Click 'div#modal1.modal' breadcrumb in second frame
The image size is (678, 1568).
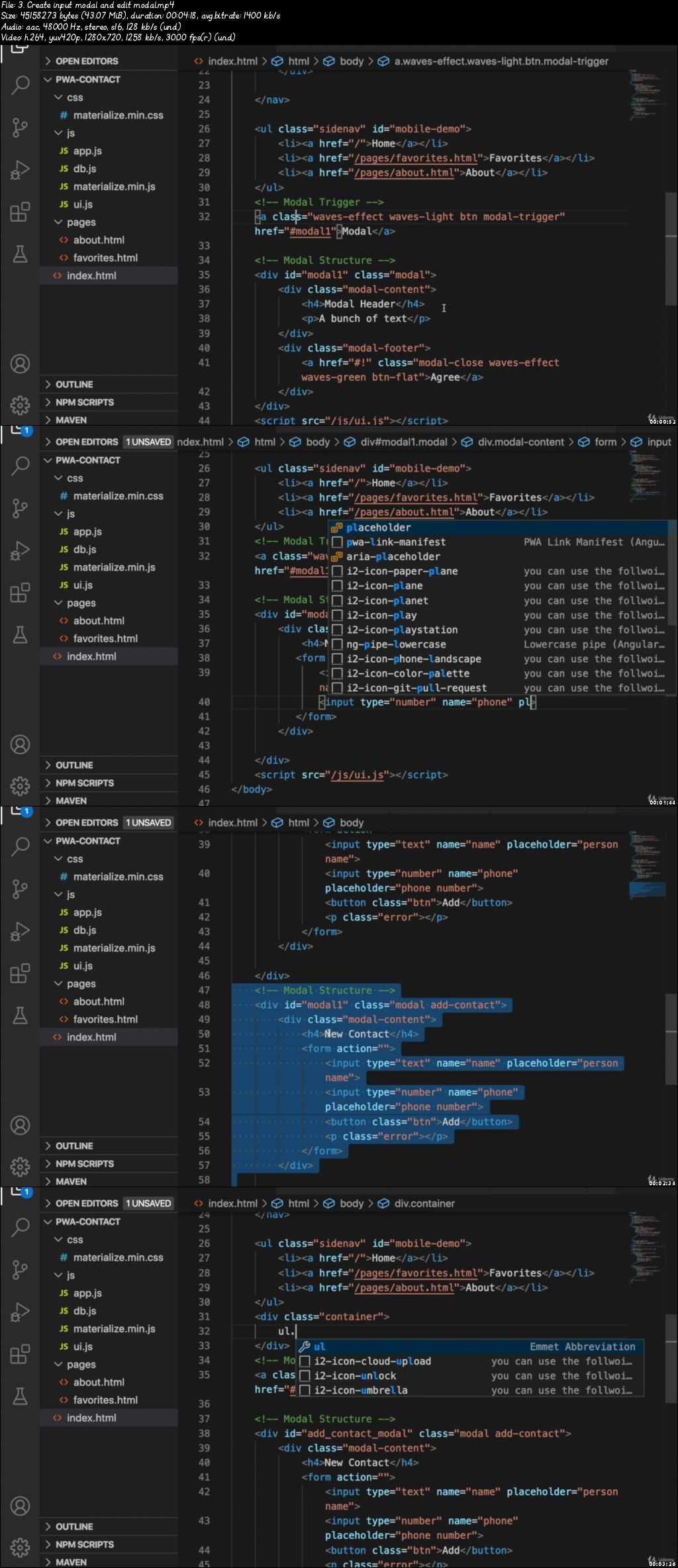point(404,442)
